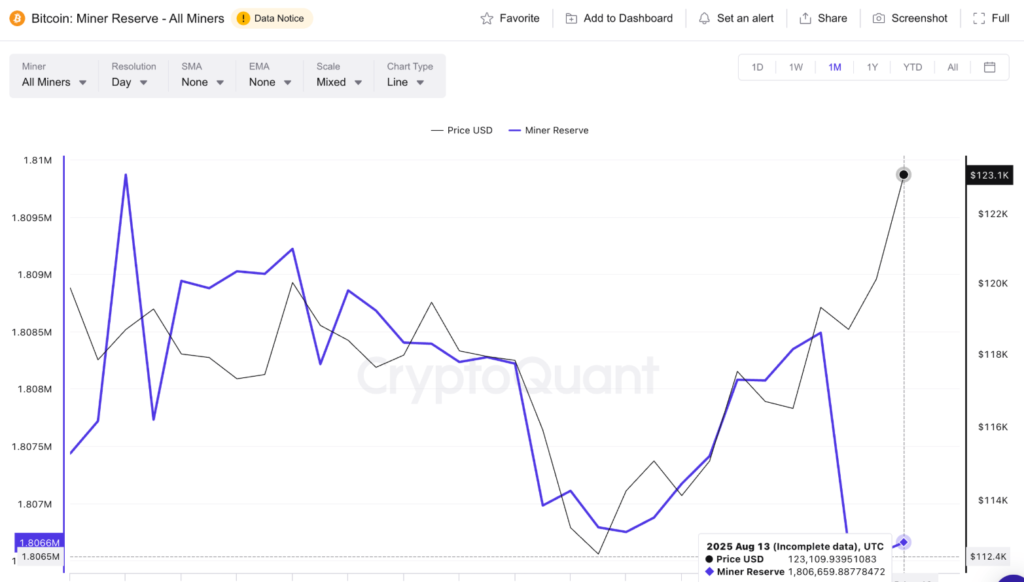
Task: Open the calendar date picker icon
Action: [x=989, y=67]
